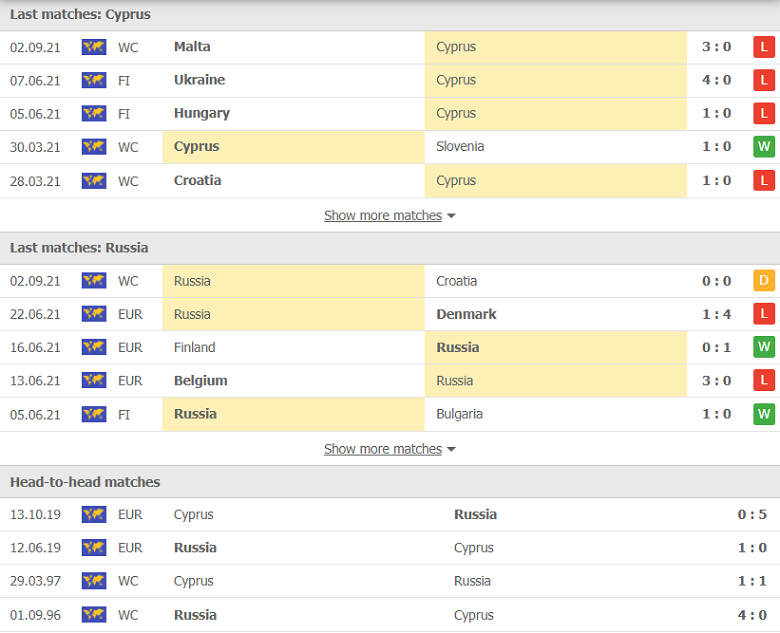The image size is (780, 633).
Task: Click the EUR label in Russia vs Denmark row
Action: pyautogui.click(x=130, y=315)
